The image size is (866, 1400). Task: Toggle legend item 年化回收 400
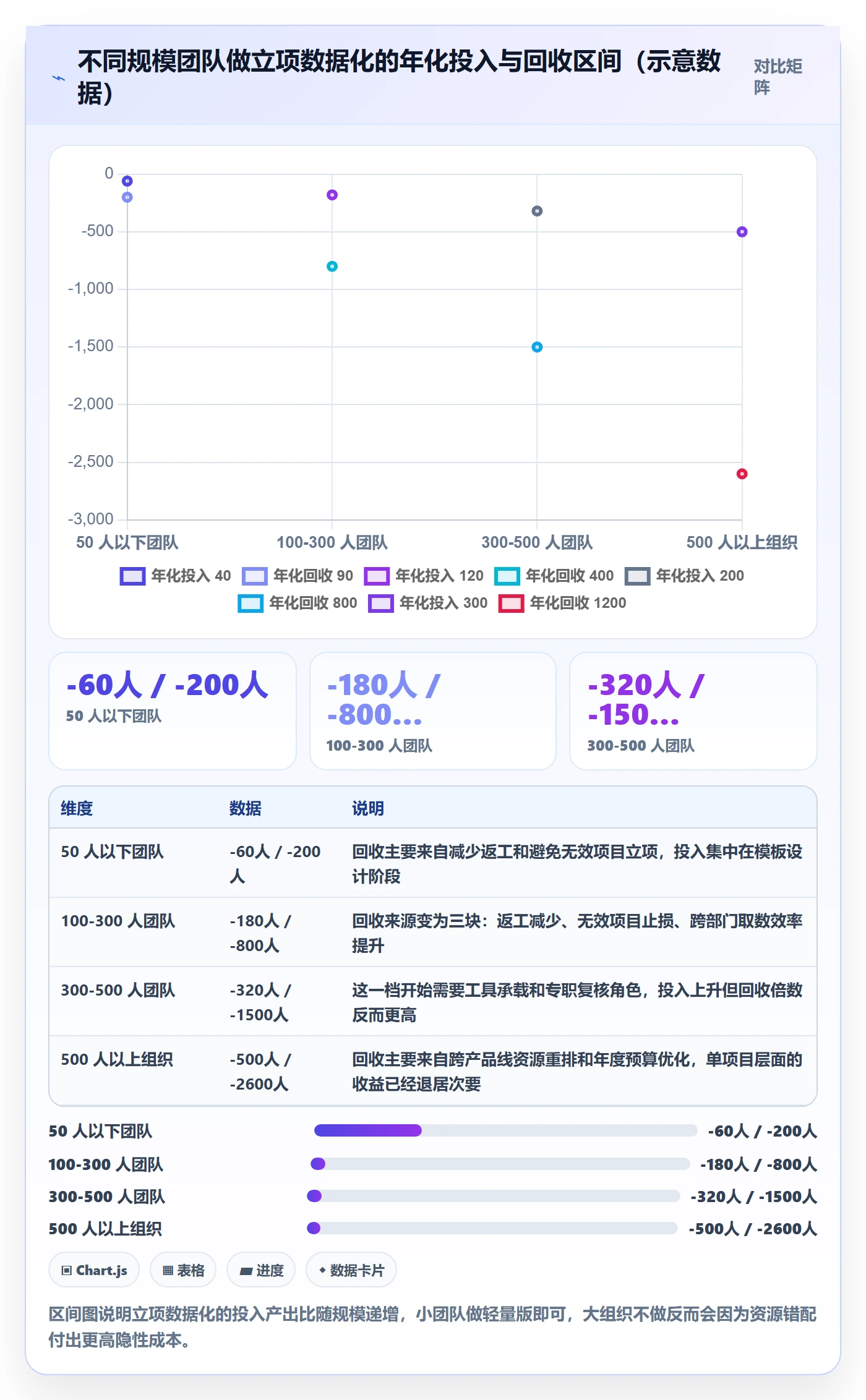(x=554, y=576)
